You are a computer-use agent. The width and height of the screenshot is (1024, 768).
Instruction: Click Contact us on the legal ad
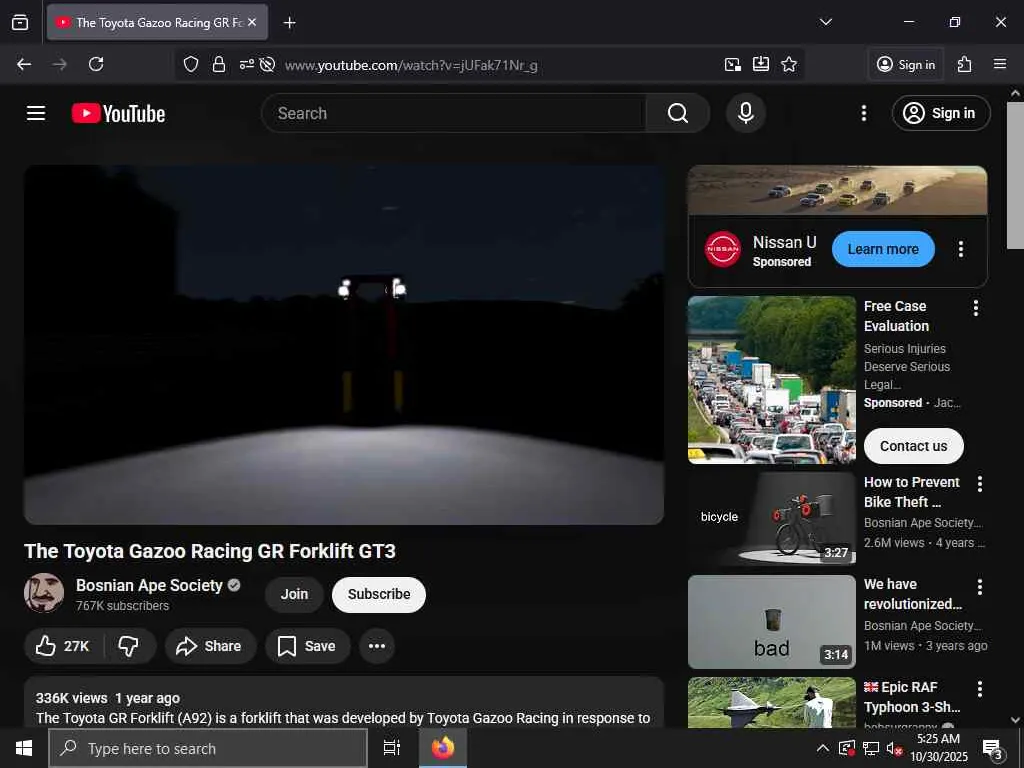click(x=914, y=446)
